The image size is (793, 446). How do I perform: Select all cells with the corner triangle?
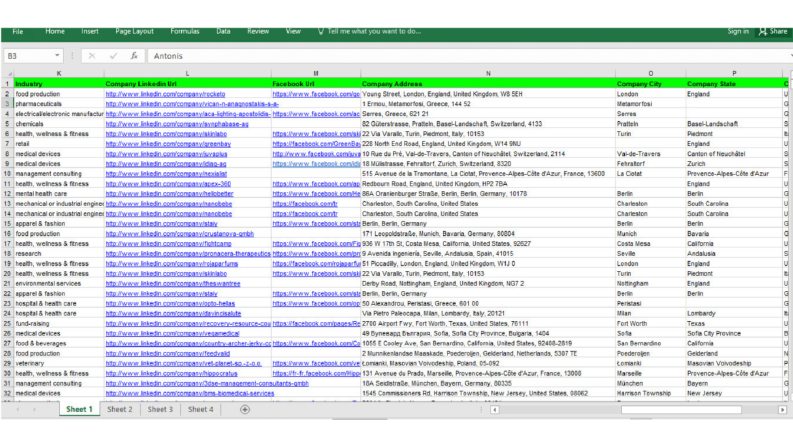[8, 74]
